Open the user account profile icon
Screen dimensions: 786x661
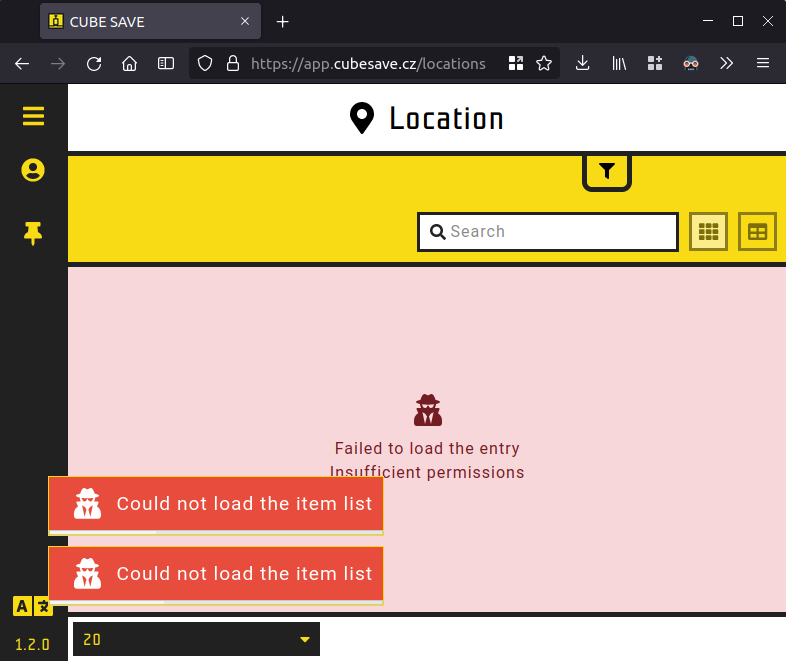[33, 171]
